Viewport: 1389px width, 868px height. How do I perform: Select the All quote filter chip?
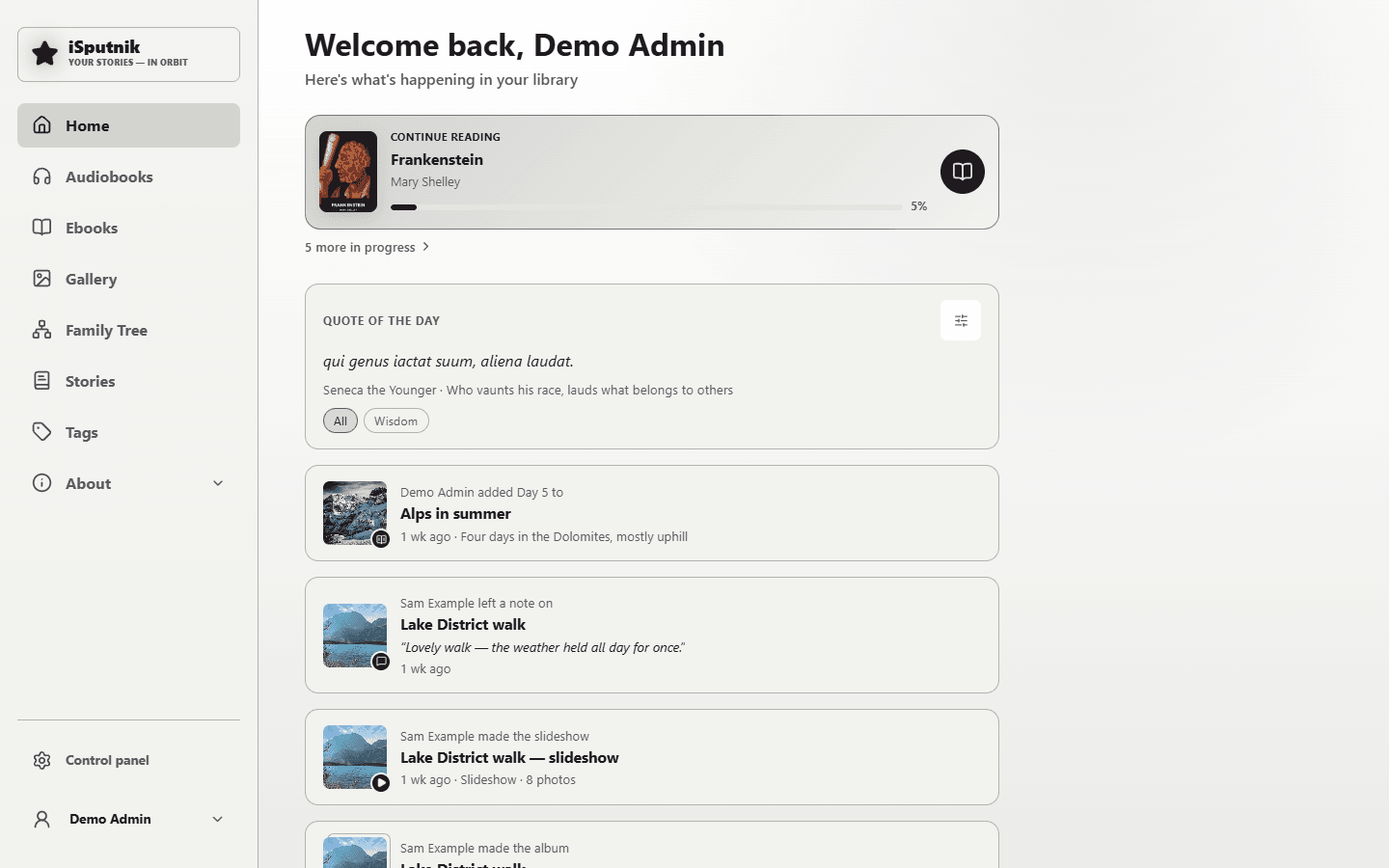tap(340, 420)
